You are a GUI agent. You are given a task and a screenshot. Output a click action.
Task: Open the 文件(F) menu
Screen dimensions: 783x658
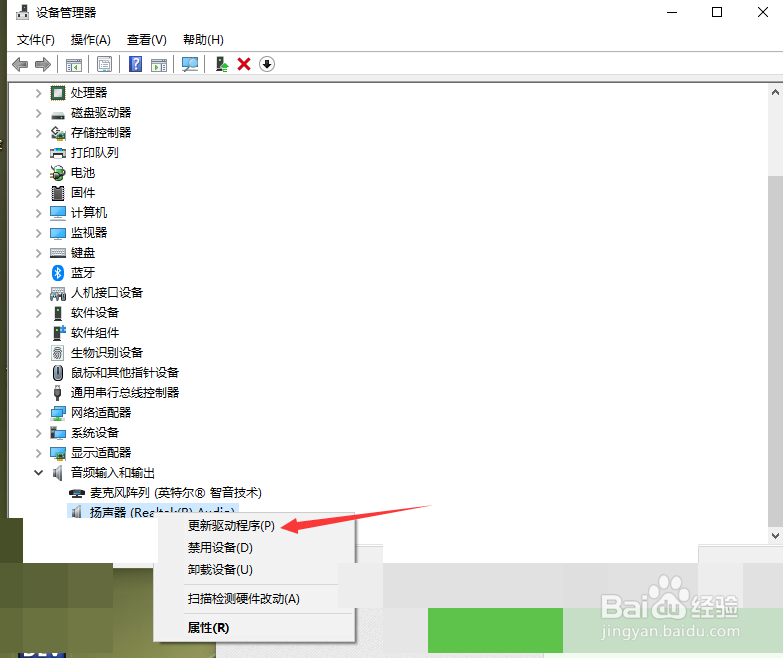[x=35, y=39]
